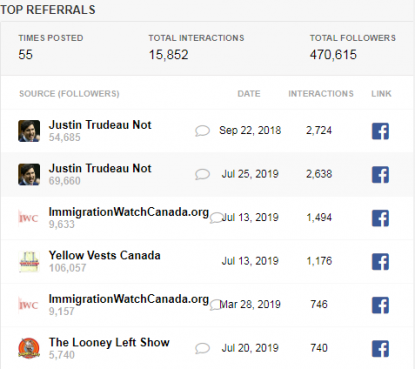Open Facebook link for Yellow Vests Canada
415x369 pixels.
380,262
